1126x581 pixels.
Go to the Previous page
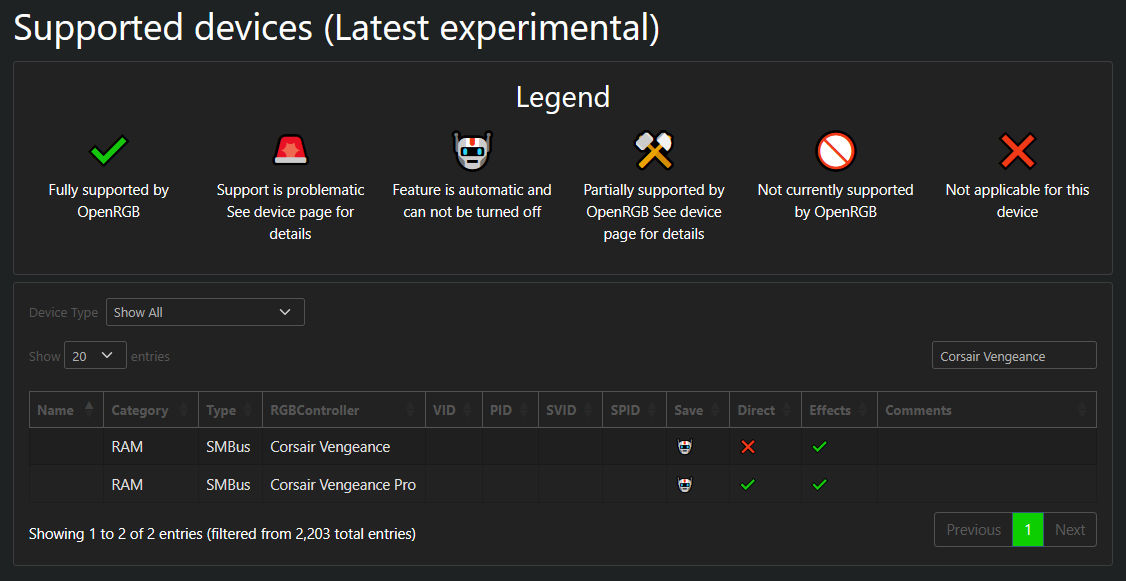973,530
